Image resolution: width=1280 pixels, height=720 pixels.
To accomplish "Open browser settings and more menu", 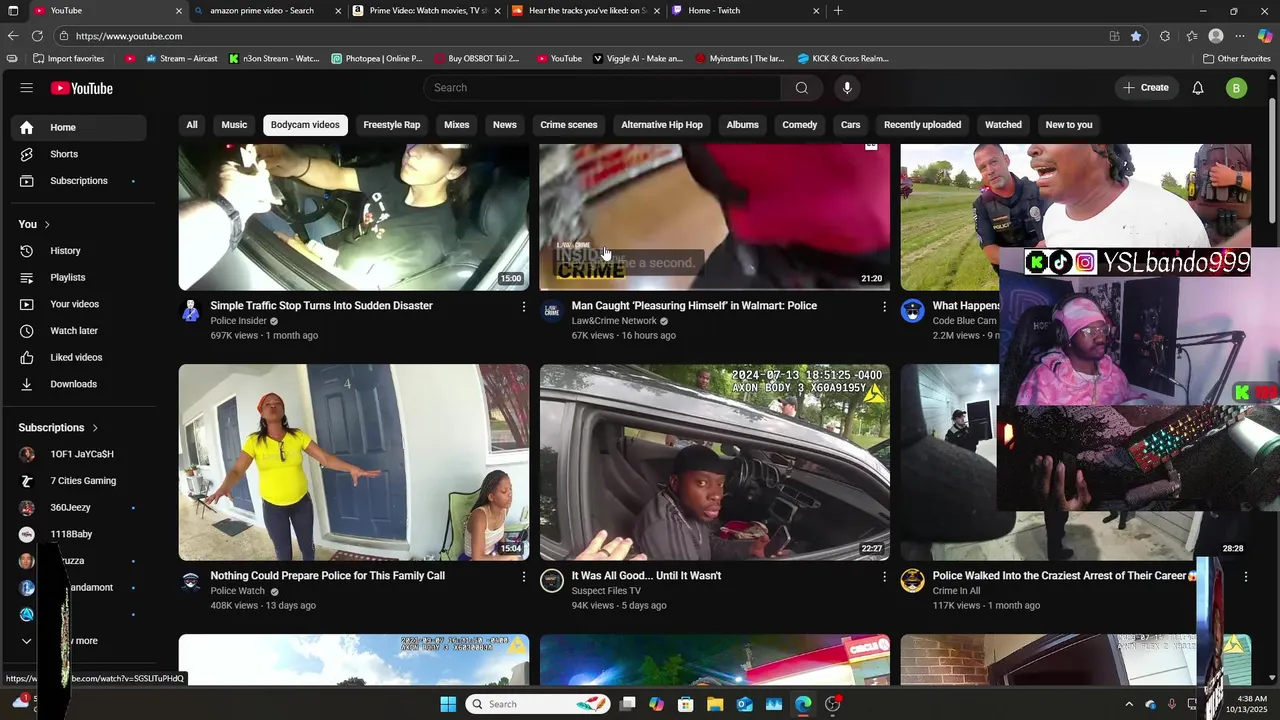I will [x=1240, y=36].
